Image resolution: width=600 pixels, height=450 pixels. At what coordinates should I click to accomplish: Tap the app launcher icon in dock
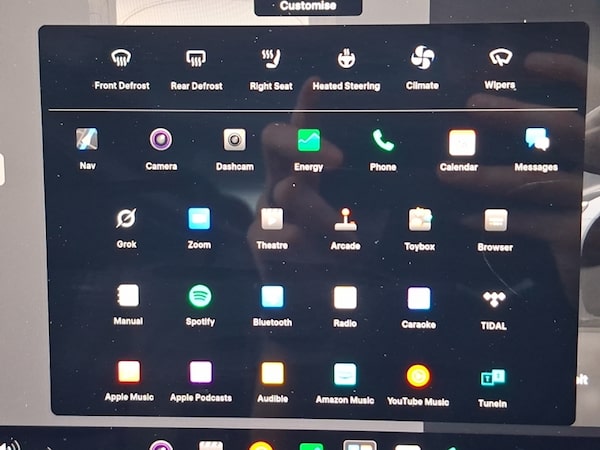coord(360,445)
